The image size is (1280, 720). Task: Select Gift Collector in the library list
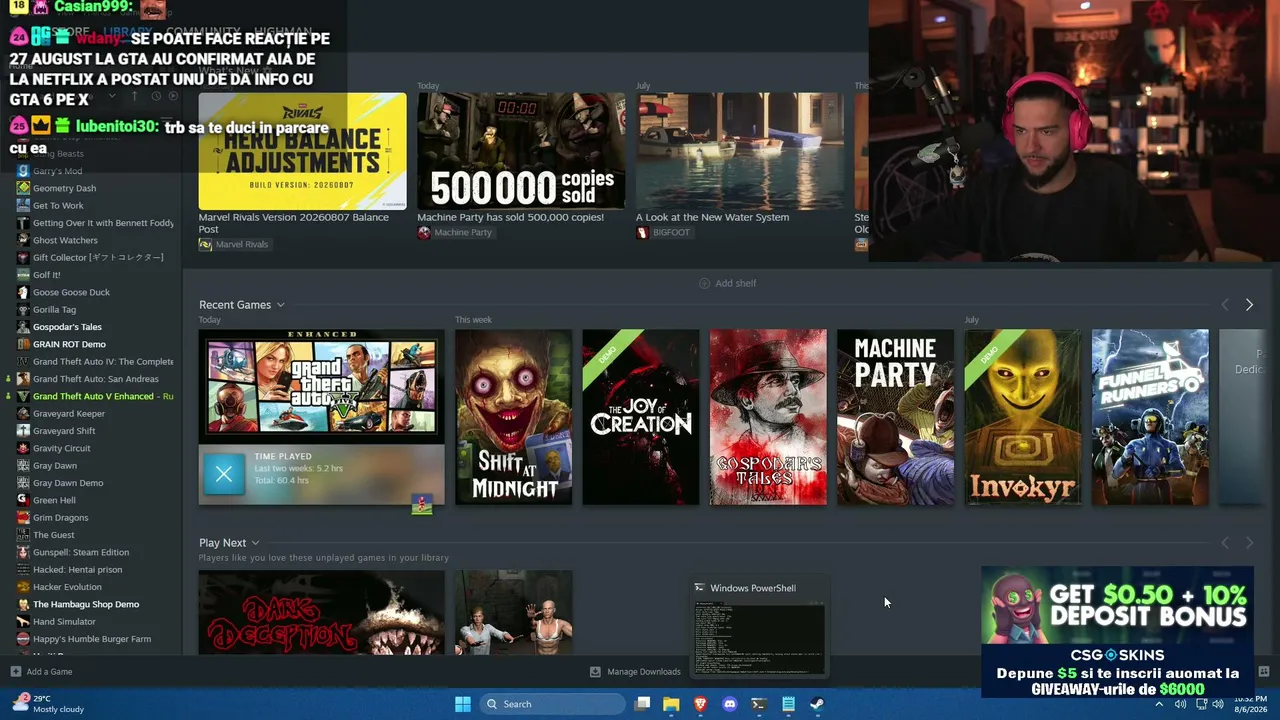pyautogui.click(x=98, y=258)
